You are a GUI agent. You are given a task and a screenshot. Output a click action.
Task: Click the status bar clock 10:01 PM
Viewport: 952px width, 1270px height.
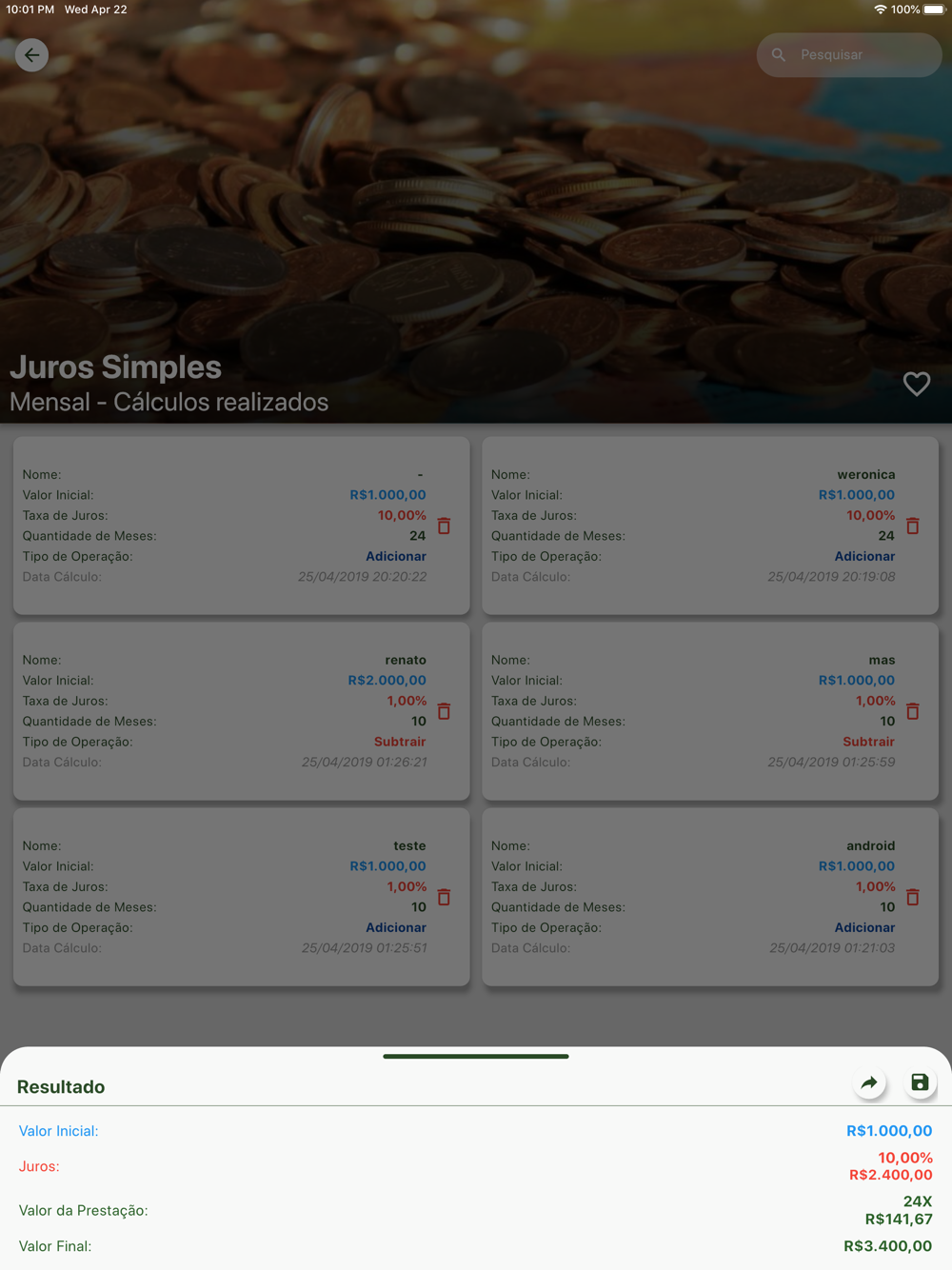30,10
